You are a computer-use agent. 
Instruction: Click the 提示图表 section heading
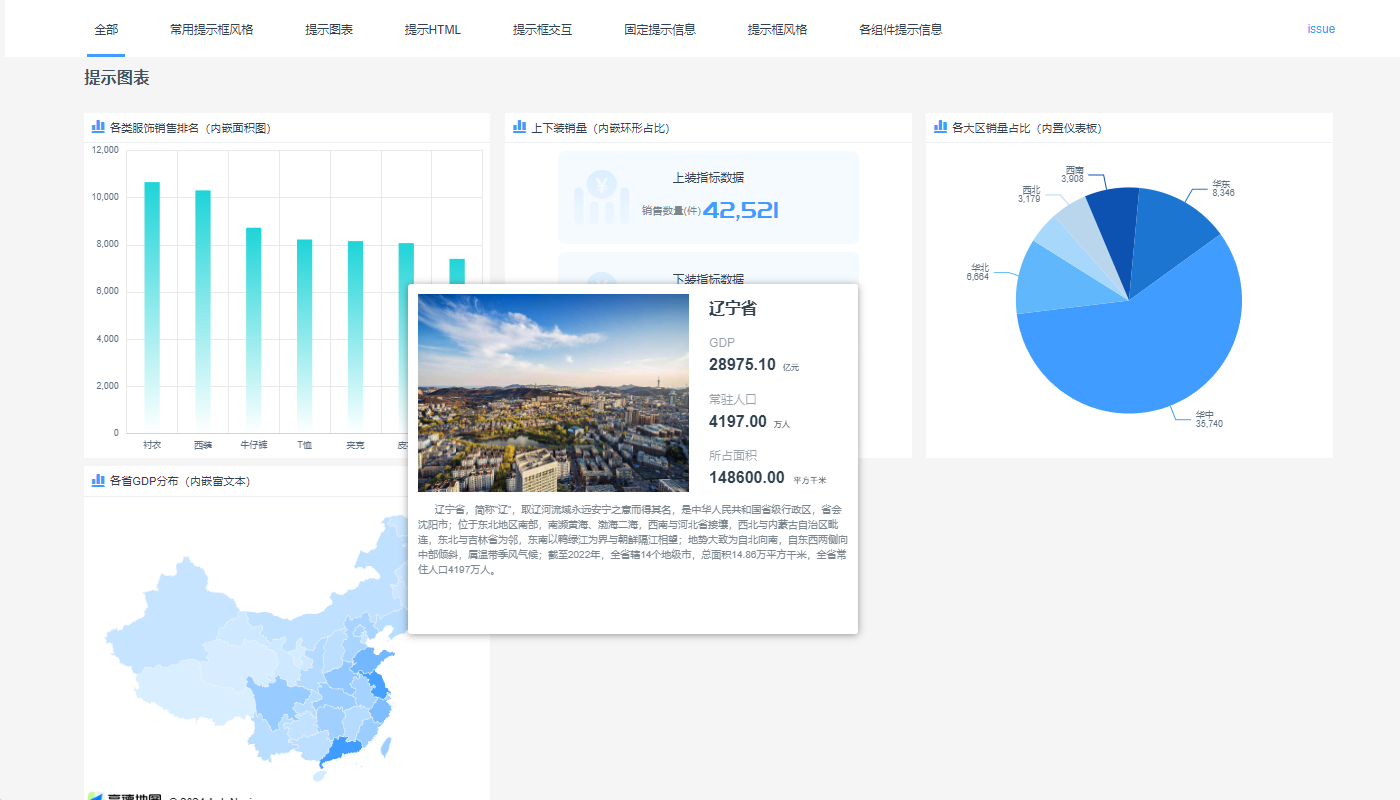click(x=116, y=77)
